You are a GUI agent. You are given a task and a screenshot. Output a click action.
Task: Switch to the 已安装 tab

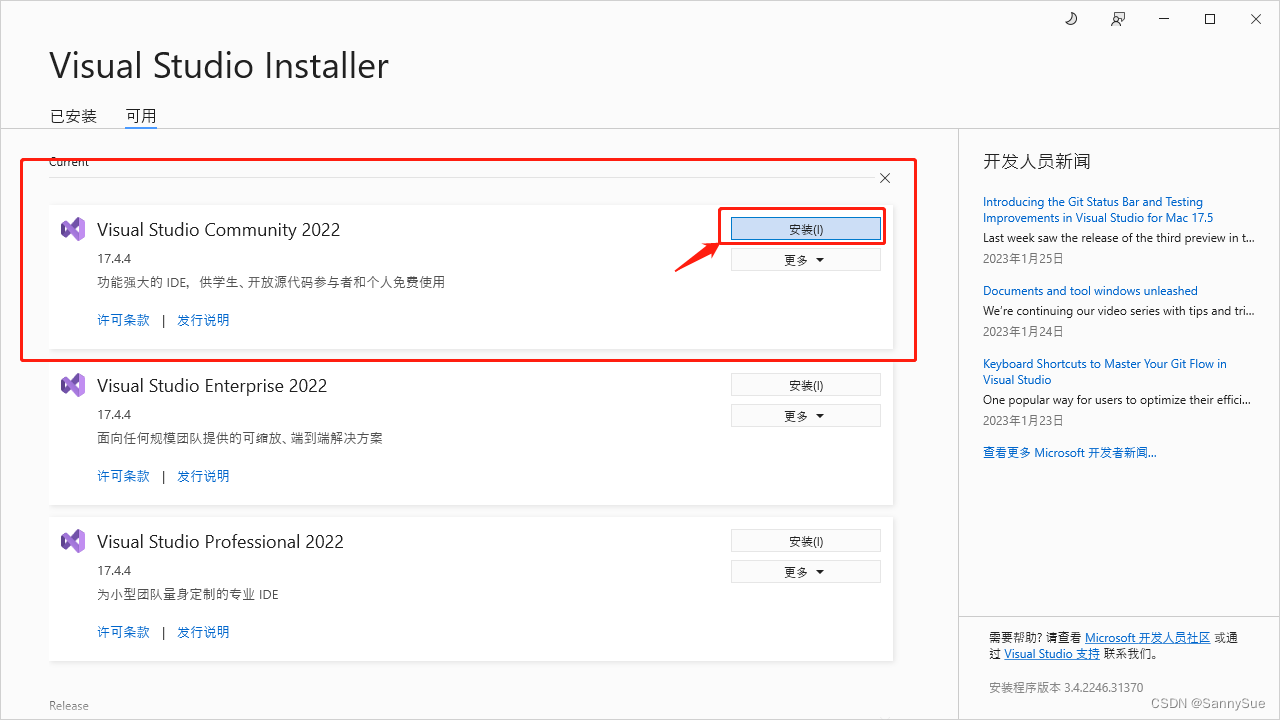coord(73,116)
